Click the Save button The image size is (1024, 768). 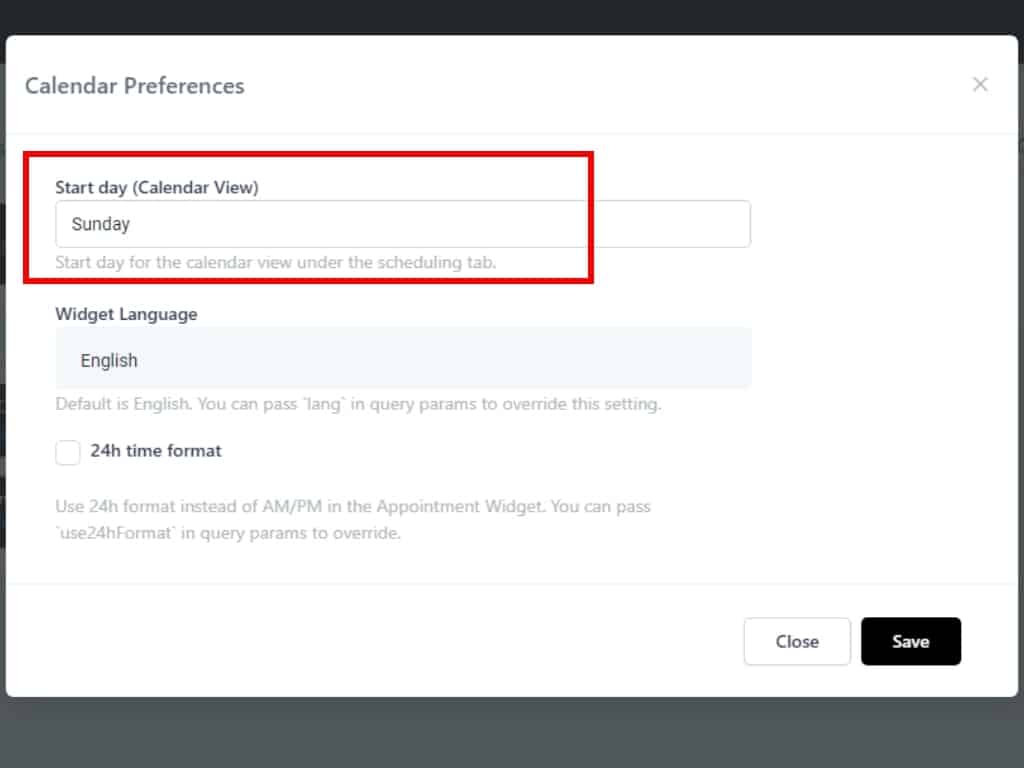910,641
